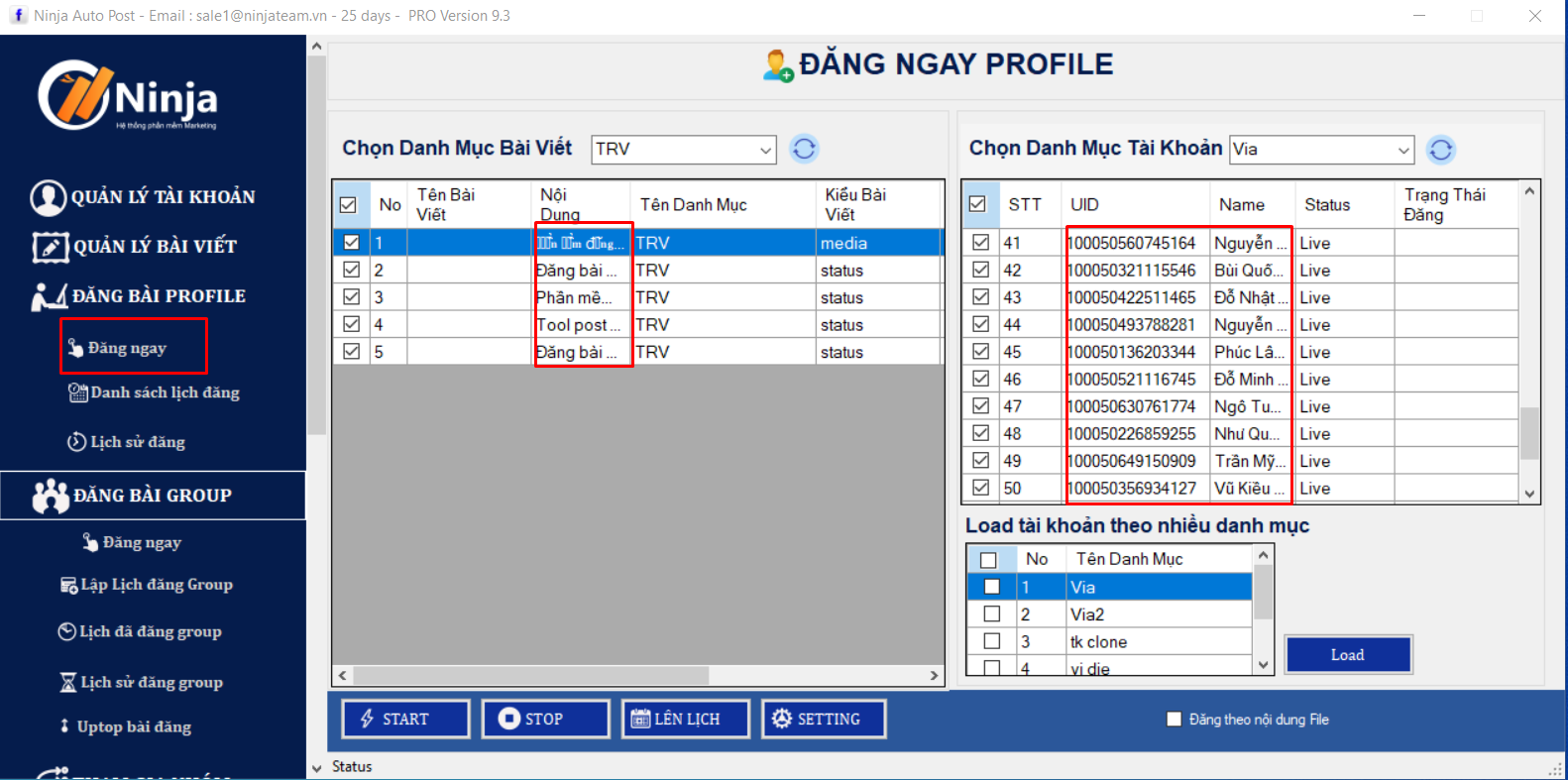
Task: Click the Trạng Thái Đăng column header
Action: click(x=1456, y=204)
